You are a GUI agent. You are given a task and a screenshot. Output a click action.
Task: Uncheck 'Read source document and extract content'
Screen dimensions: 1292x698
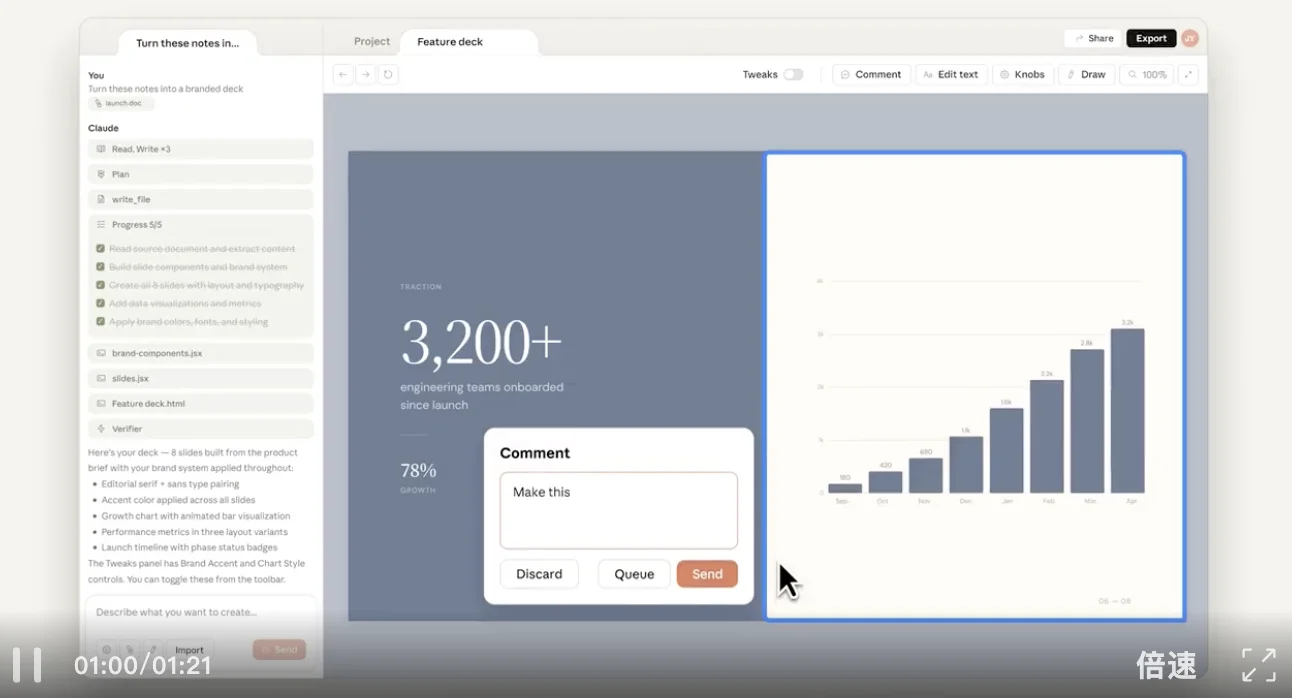coord(100,249)
